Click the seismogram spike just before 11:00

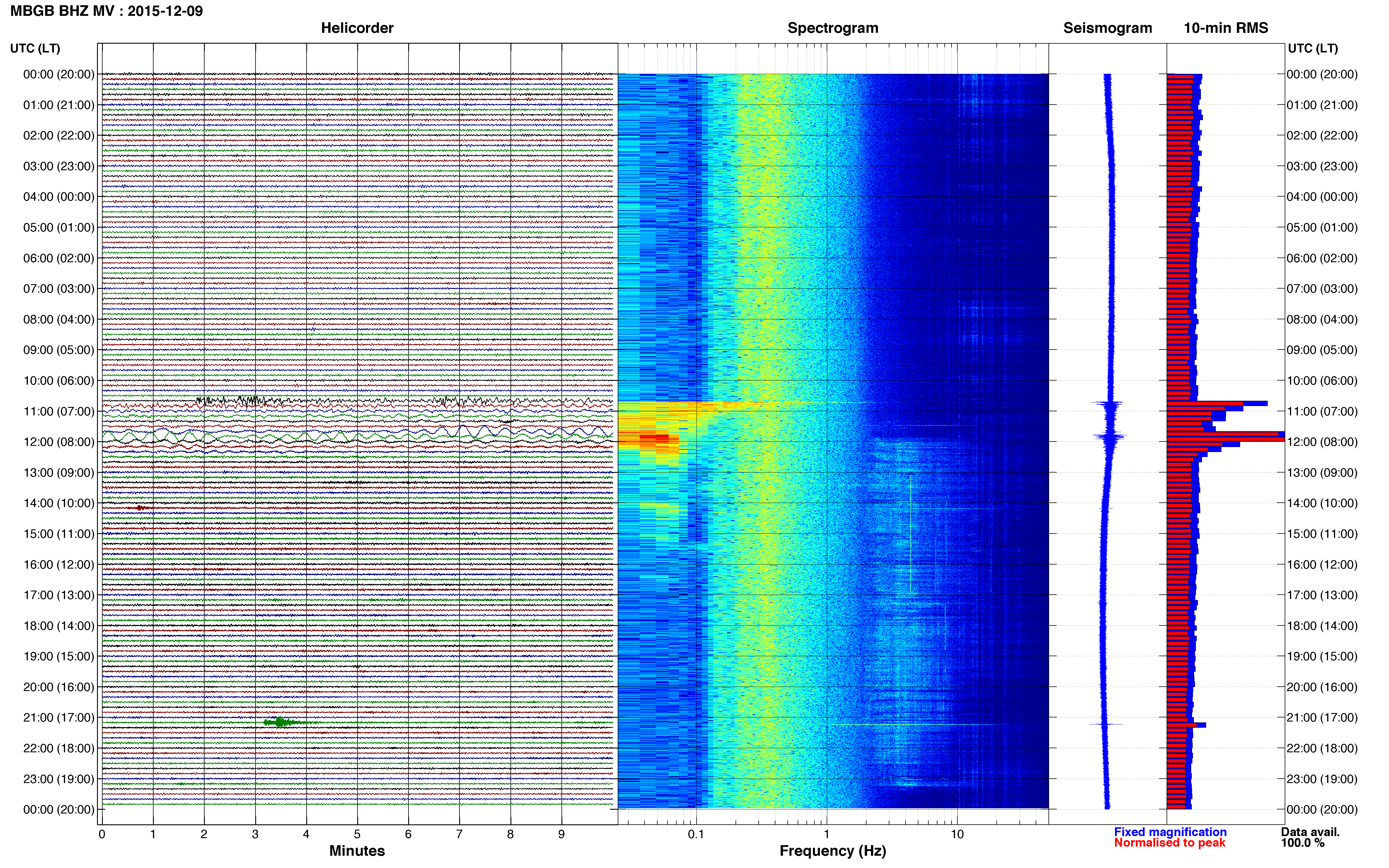1107,404
